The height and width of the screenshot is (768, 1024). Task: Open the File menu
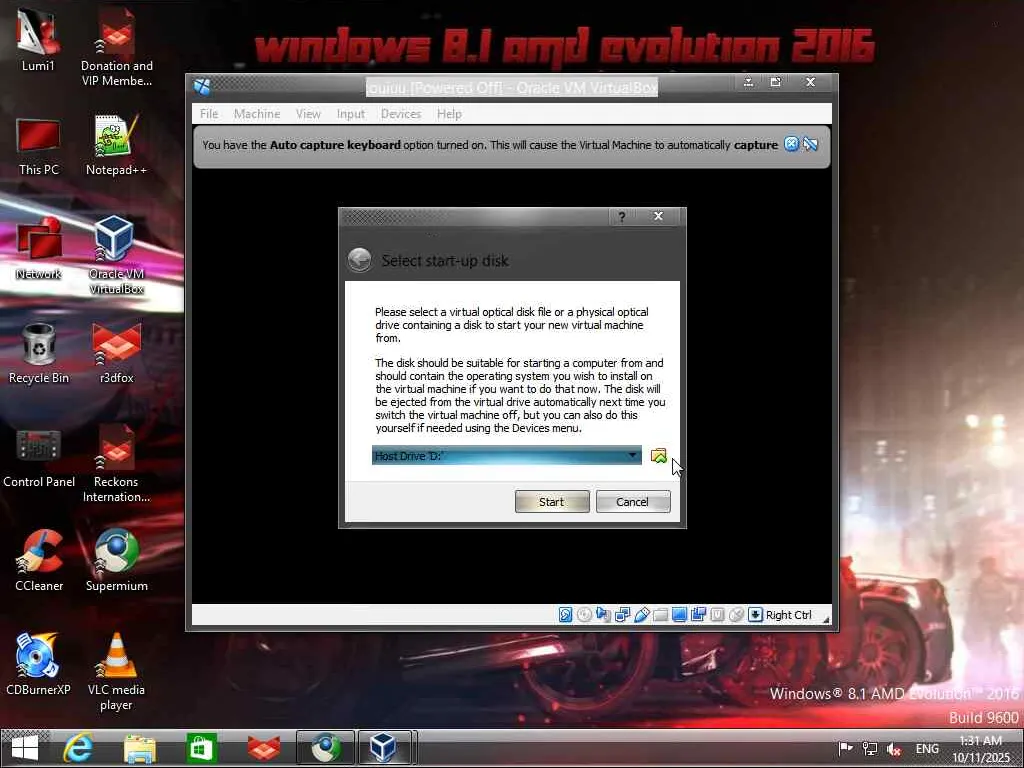[209, 114]
